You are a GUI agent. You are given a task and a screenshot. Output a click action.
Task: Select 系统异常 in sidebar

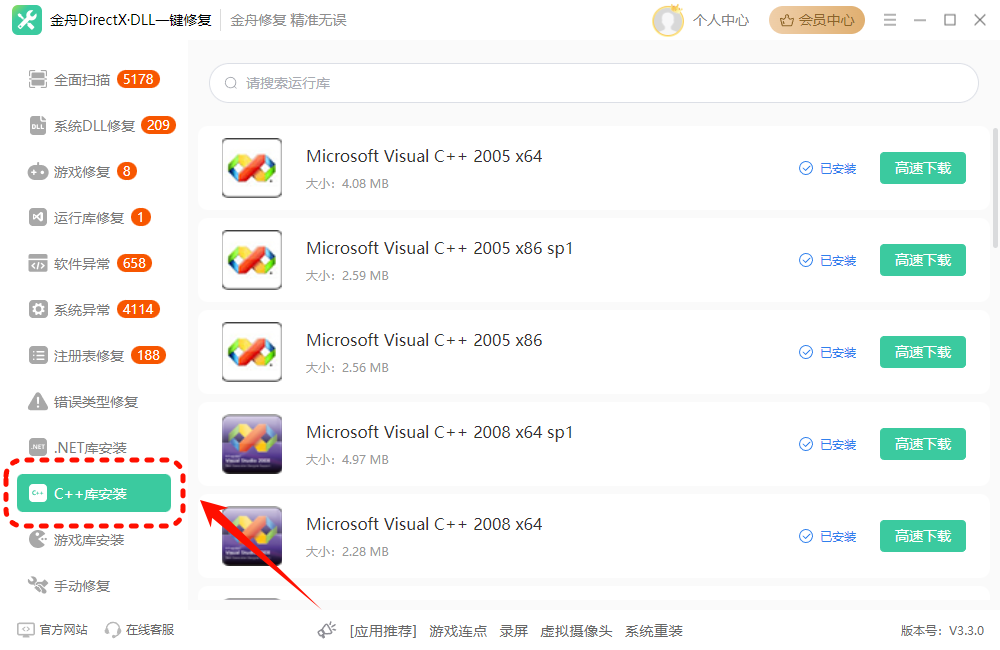(x=94, y=309)
